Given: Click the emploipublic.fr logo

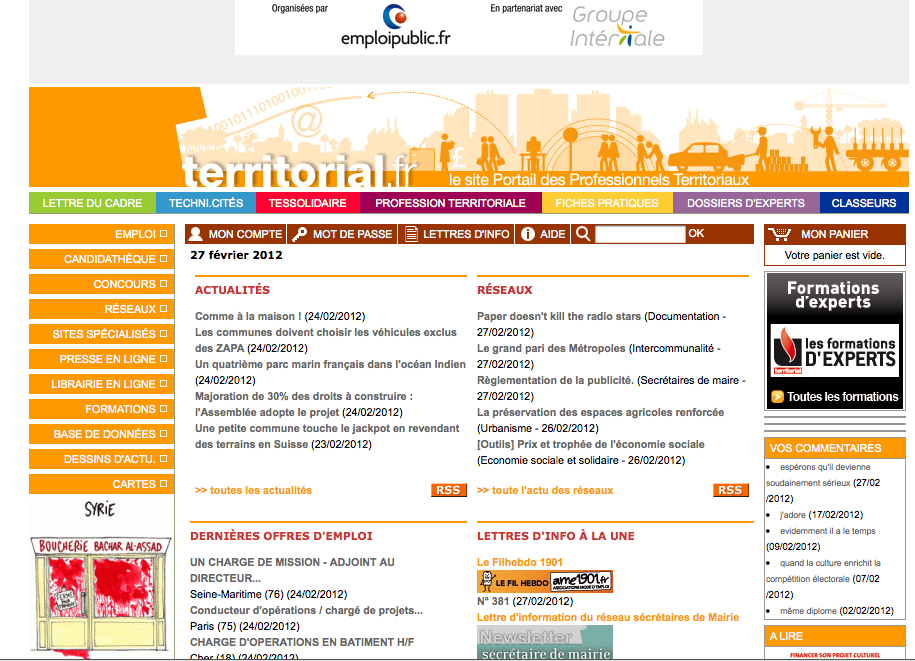Looking at the screenshot, I should (x=396, y=26).
